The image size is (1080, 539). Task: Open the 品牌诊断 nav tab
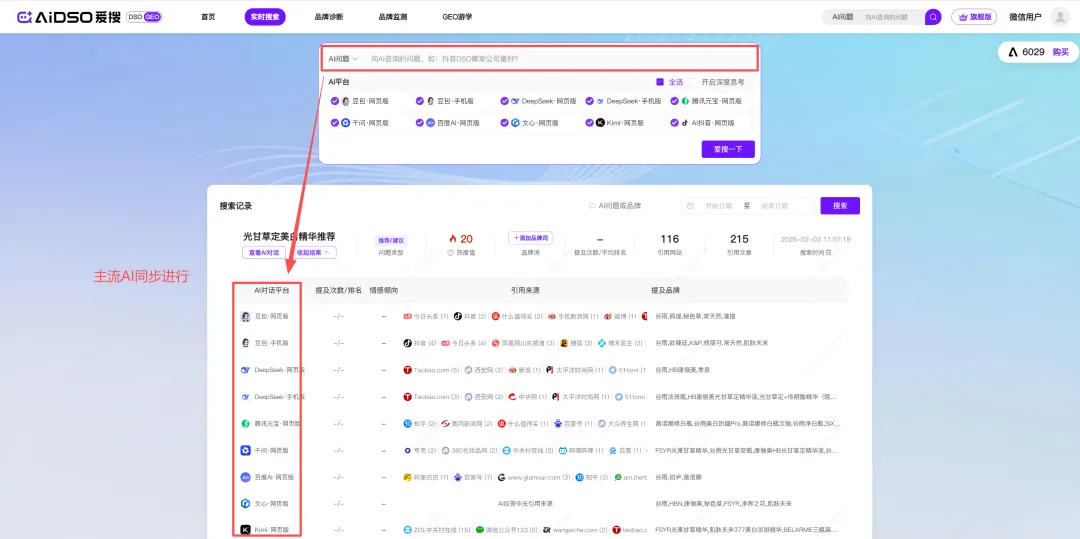point(328,17)
